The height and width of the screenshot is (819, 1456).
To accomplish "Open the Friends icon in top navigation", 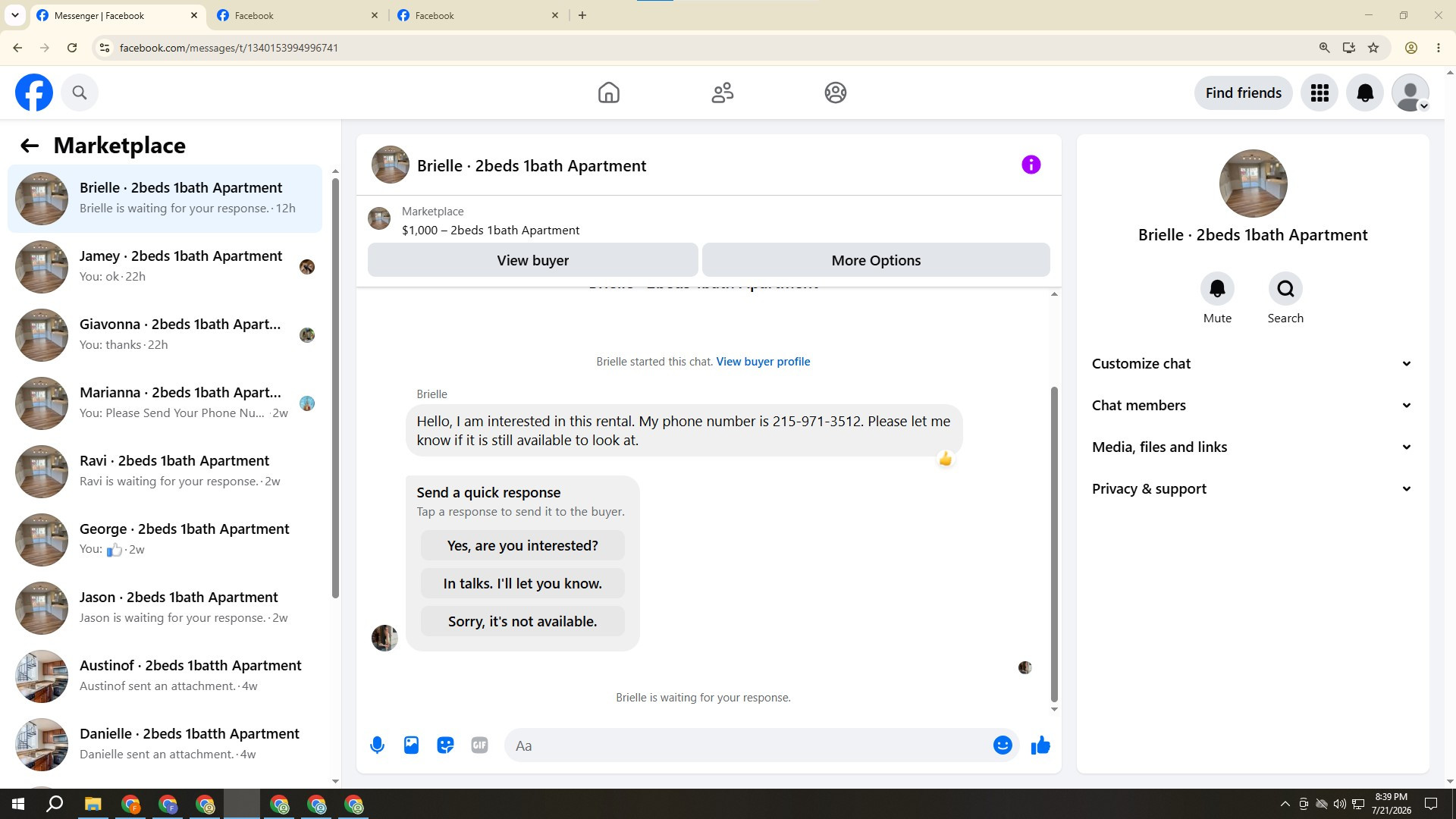I will 722,93.
